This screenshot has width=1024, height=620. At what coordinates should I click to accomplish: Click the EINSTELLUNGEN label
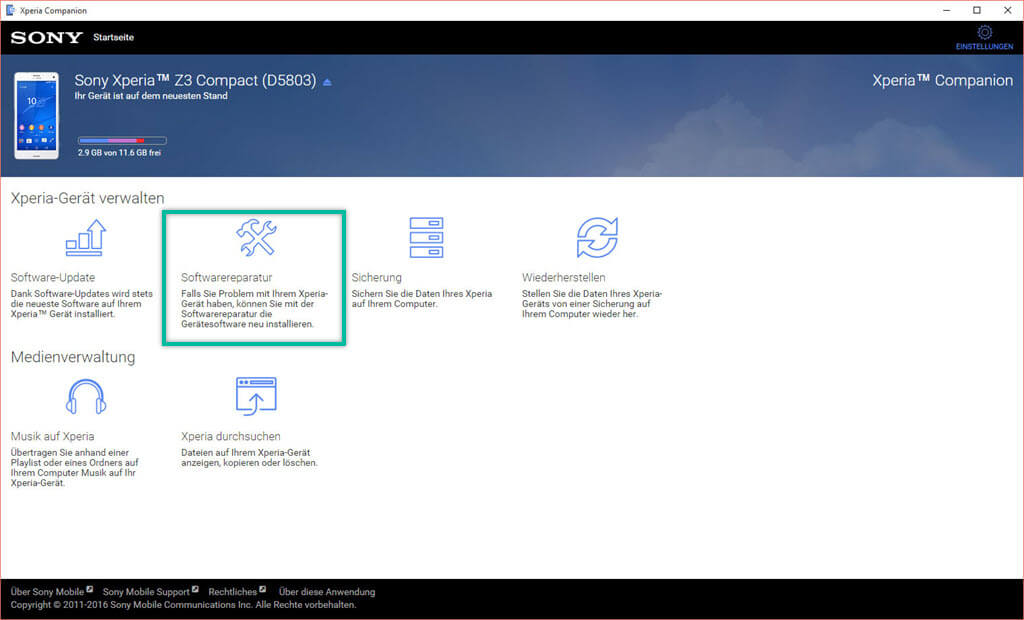(984, 46)
